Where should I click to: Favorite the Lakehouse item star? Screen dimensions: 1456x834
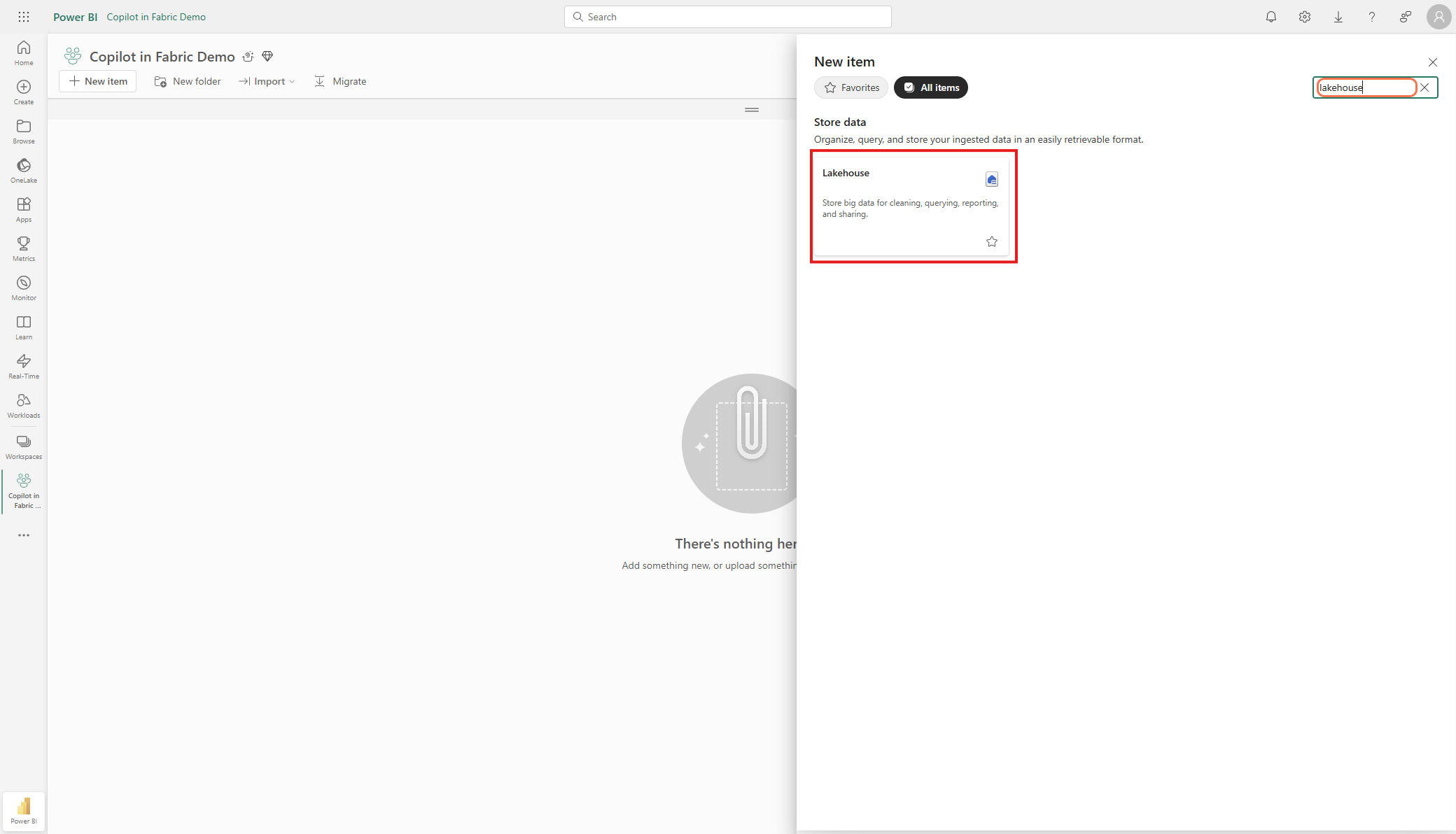[991, 241]
